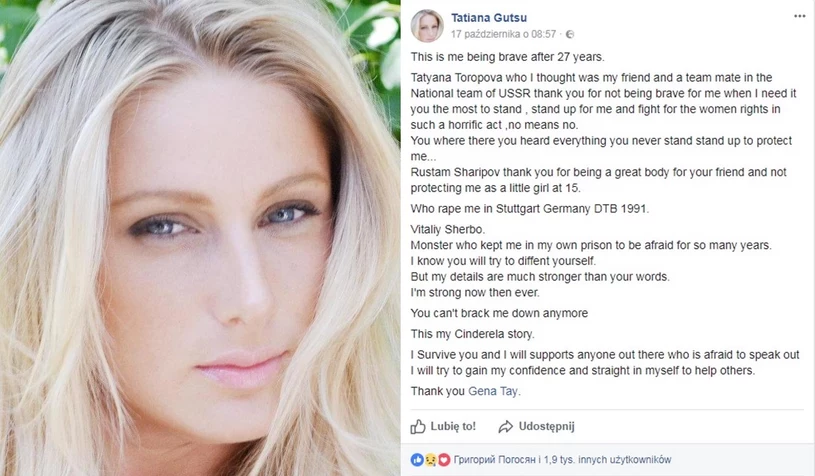The width and height of the screenshot is (815, 476).
Task: Click the 'This my Cinderela story.' line
Action: point(472,334)
